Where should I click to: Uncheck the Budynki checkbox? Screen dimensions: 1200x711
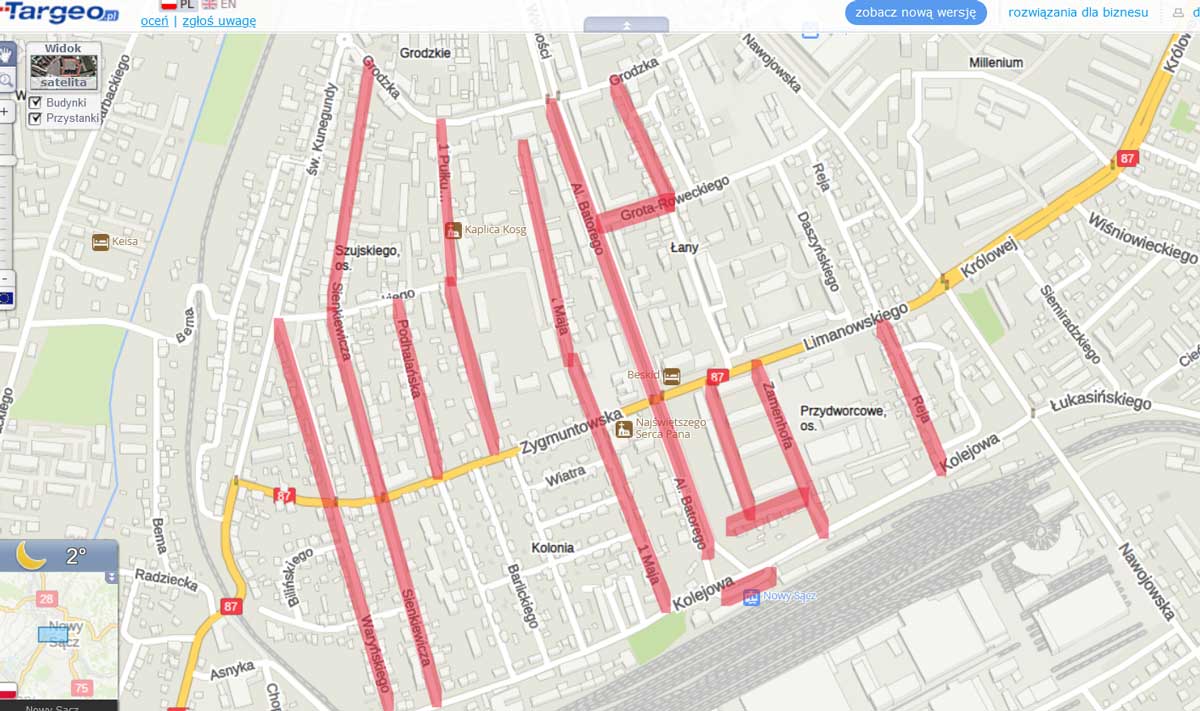(x=35, y=102)
